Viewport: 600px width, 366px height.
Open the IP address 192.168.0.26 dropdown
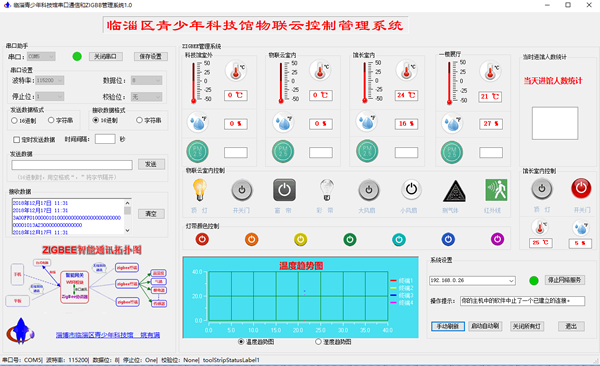tap(472, 281)
